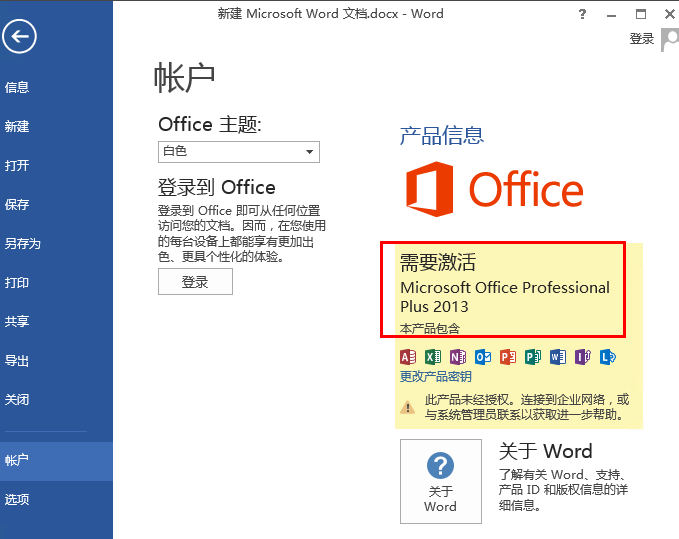The image size is (679, 539).
Task: Go back using the circled arrow
Action: click(x=19, y=36)
